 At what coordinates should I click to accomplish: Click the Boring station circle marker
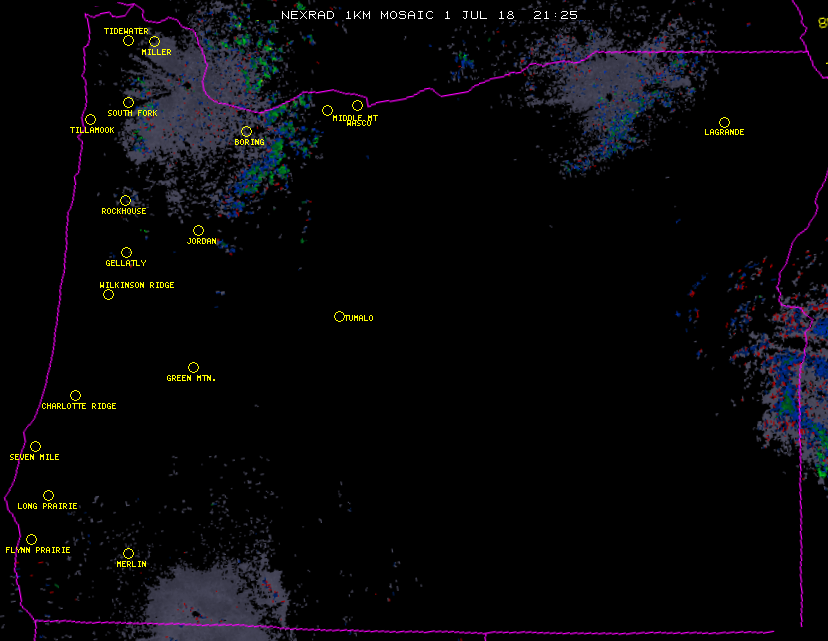(x=246, y=131)
